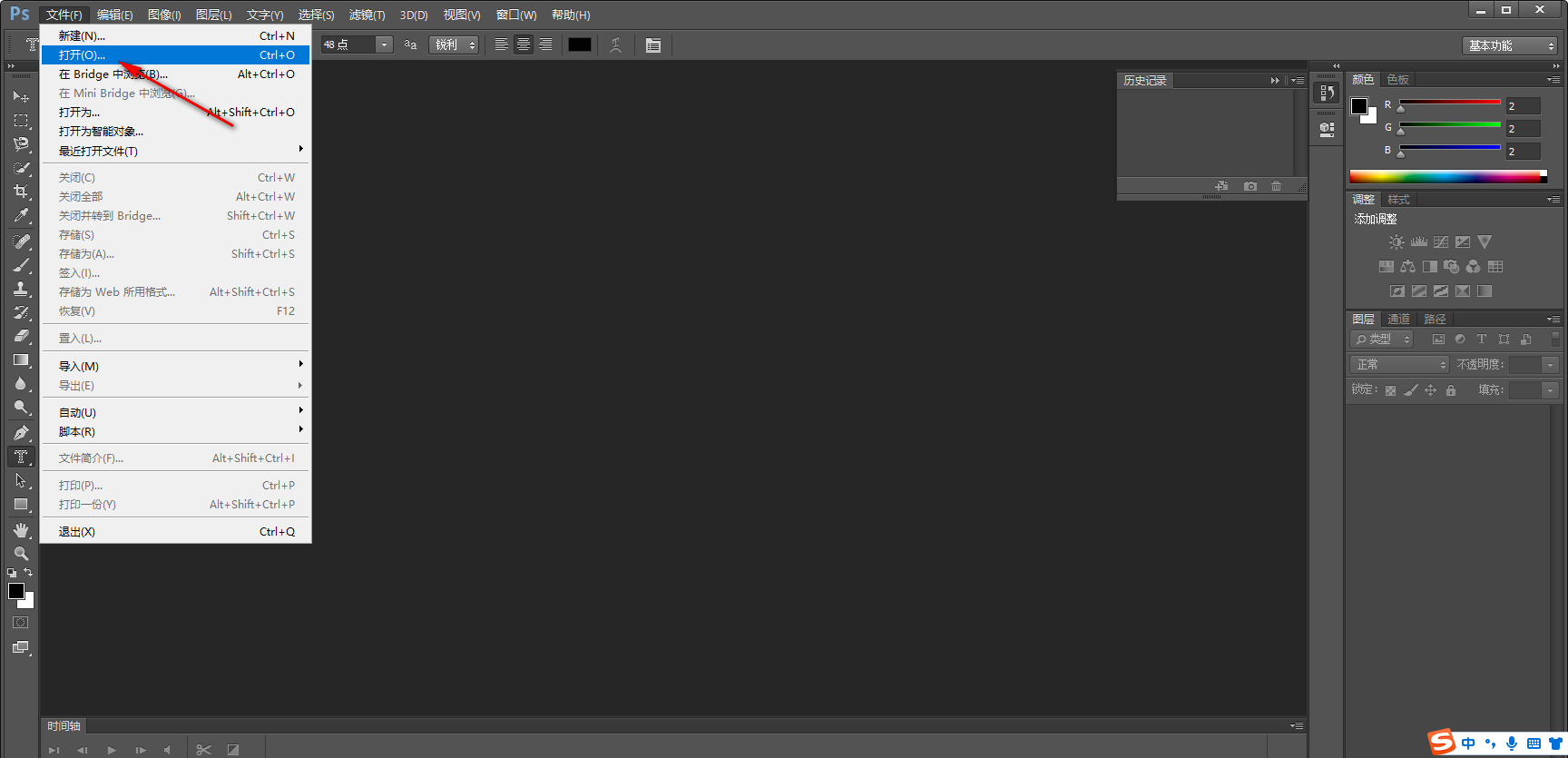The image size is (1568, 758).
Task: Open the blend mode 正常 dropdown
Action: [x=1400, y=365]
